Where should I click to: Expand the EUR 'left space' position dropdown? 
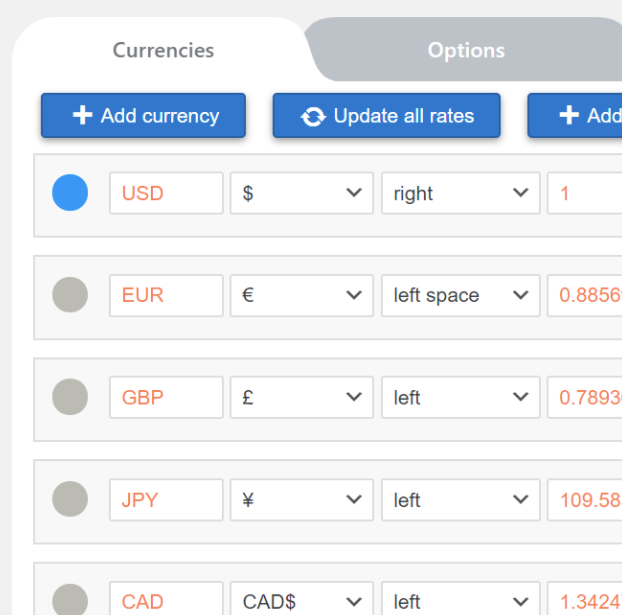[460, 295]
